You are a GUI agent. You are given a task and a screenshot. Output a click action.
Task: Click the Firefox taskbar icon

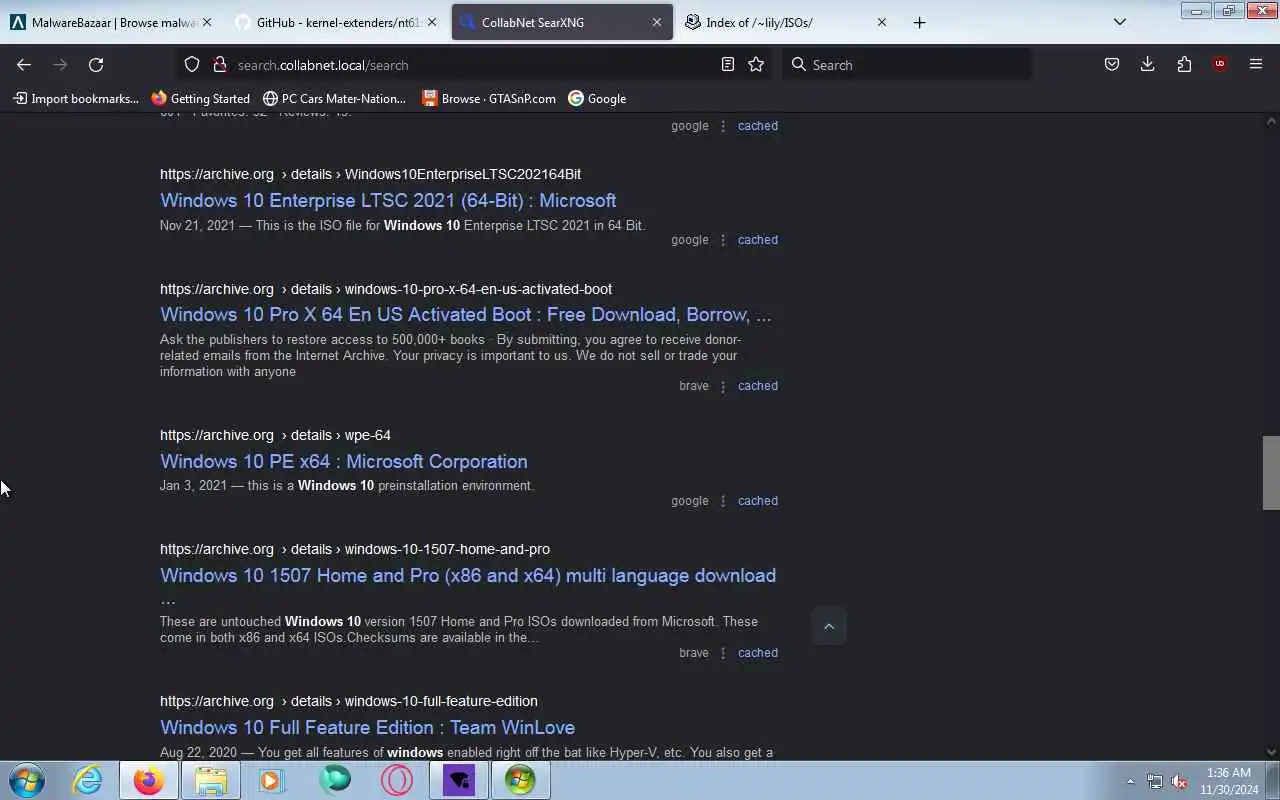pos(149,780)
